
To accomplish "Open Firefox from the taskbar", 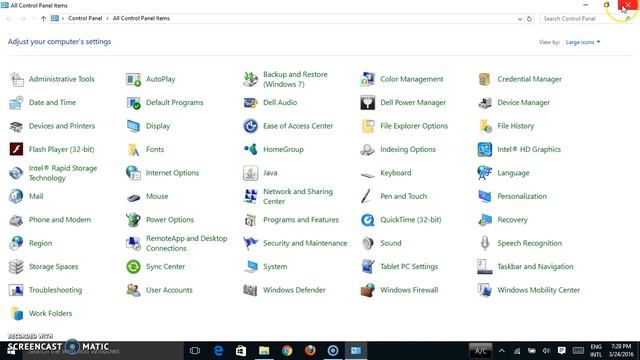I will [x=310, y=351].
